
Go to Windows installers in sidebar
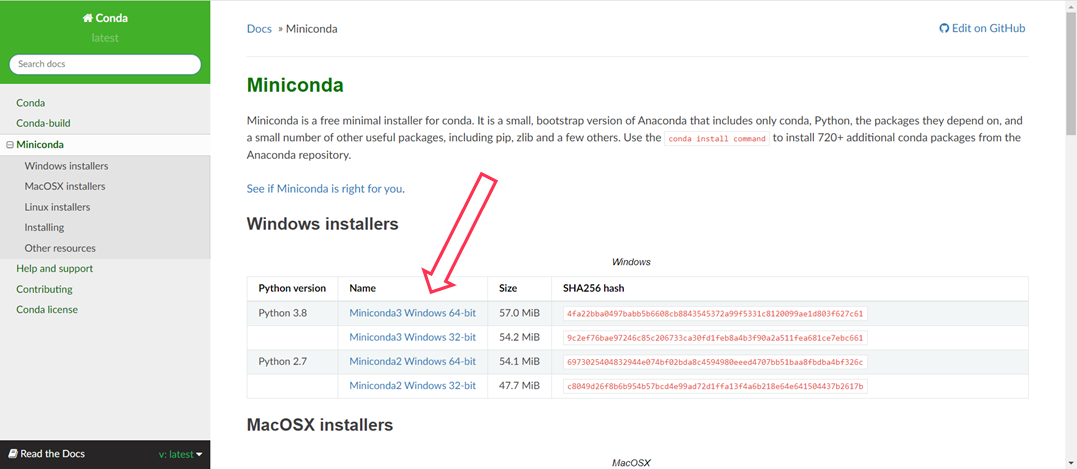pyautogui.click(x=66, y=166)
